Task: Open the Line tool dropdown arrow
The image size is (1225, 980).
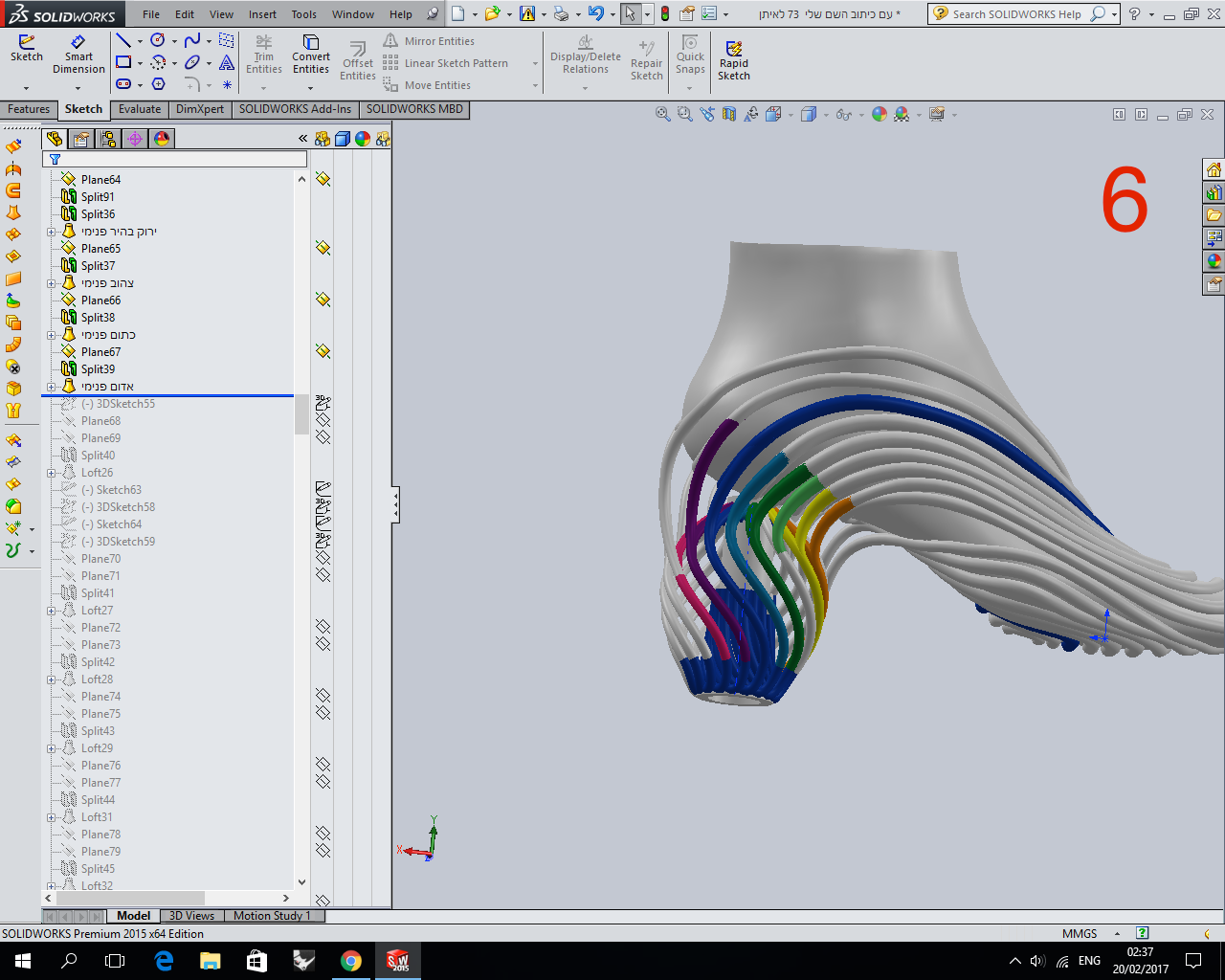Action: pos(140,41)
